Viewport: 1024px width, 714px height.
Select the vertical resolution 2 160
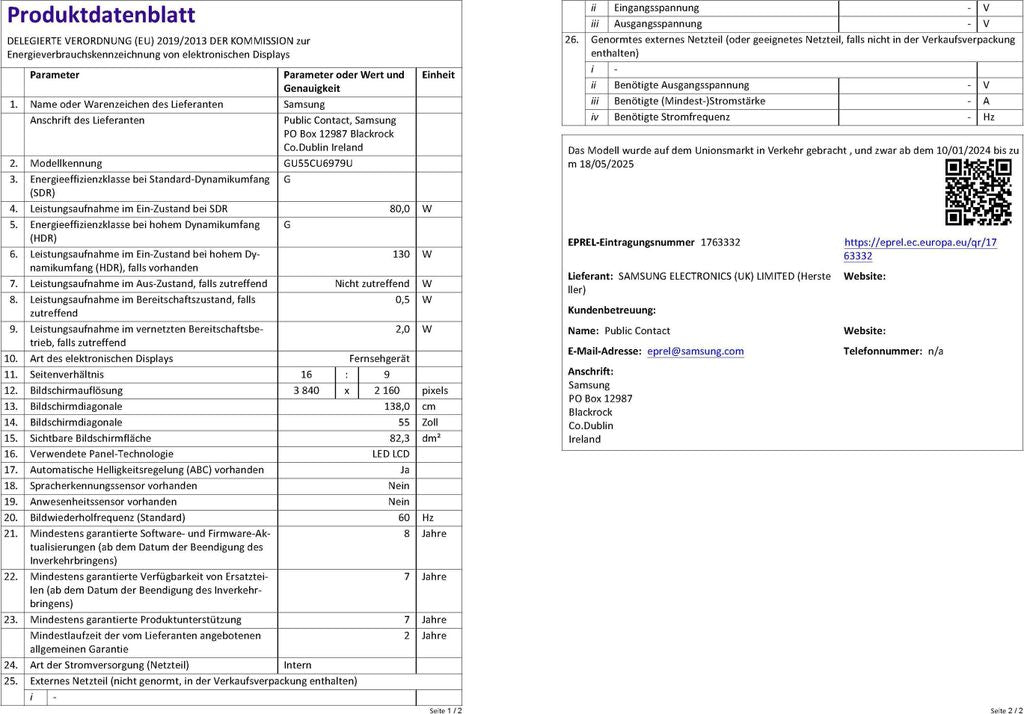(x=387, y=391)
